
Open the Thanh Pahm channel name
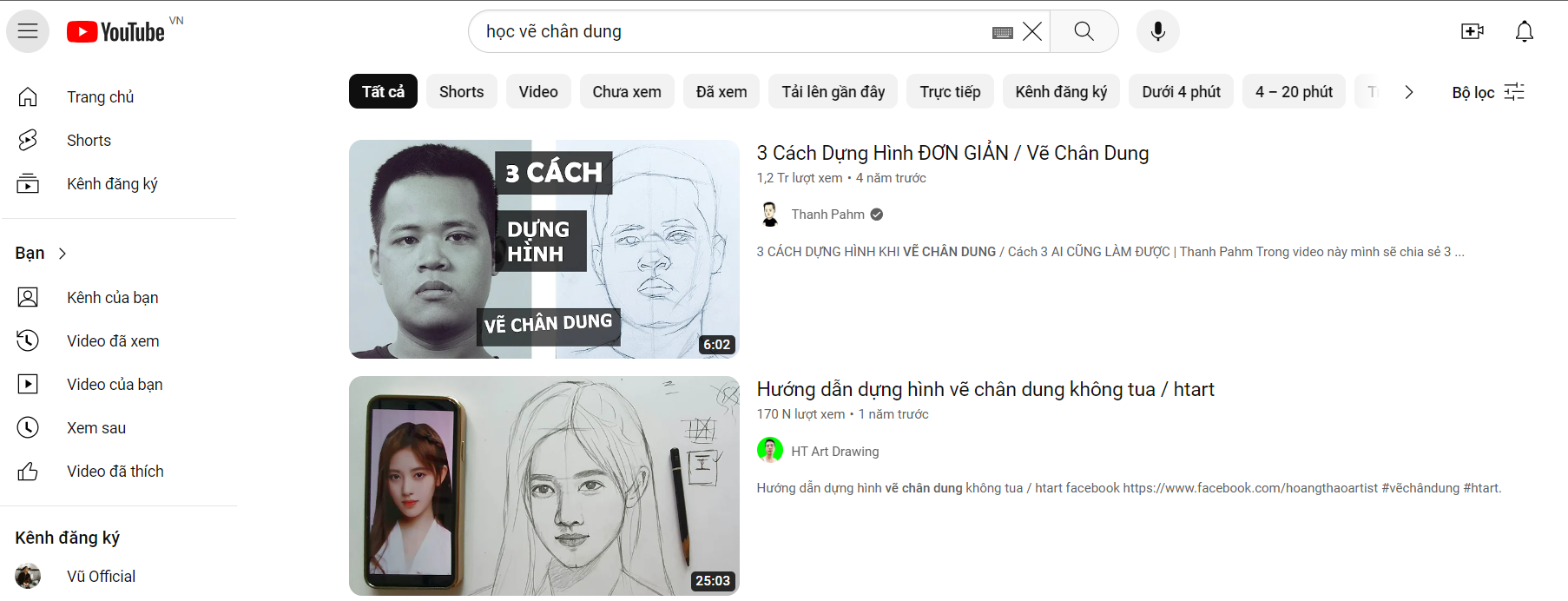coord(828,215)
